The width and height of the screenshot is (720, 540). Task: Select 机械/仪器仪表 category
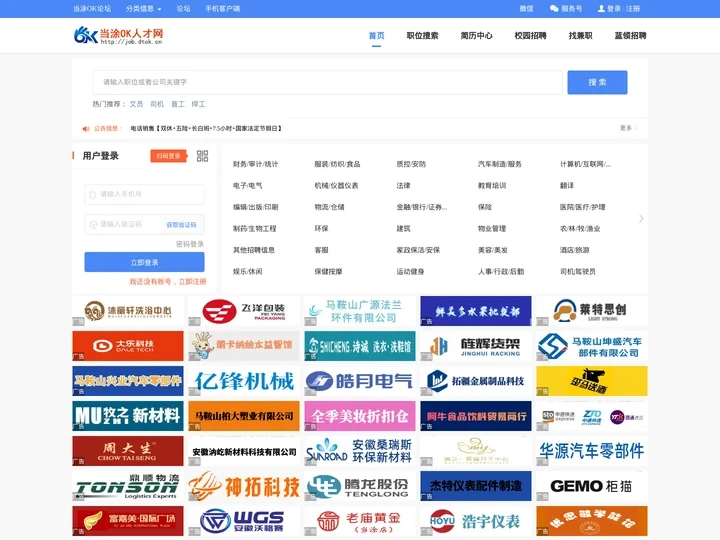336,186
